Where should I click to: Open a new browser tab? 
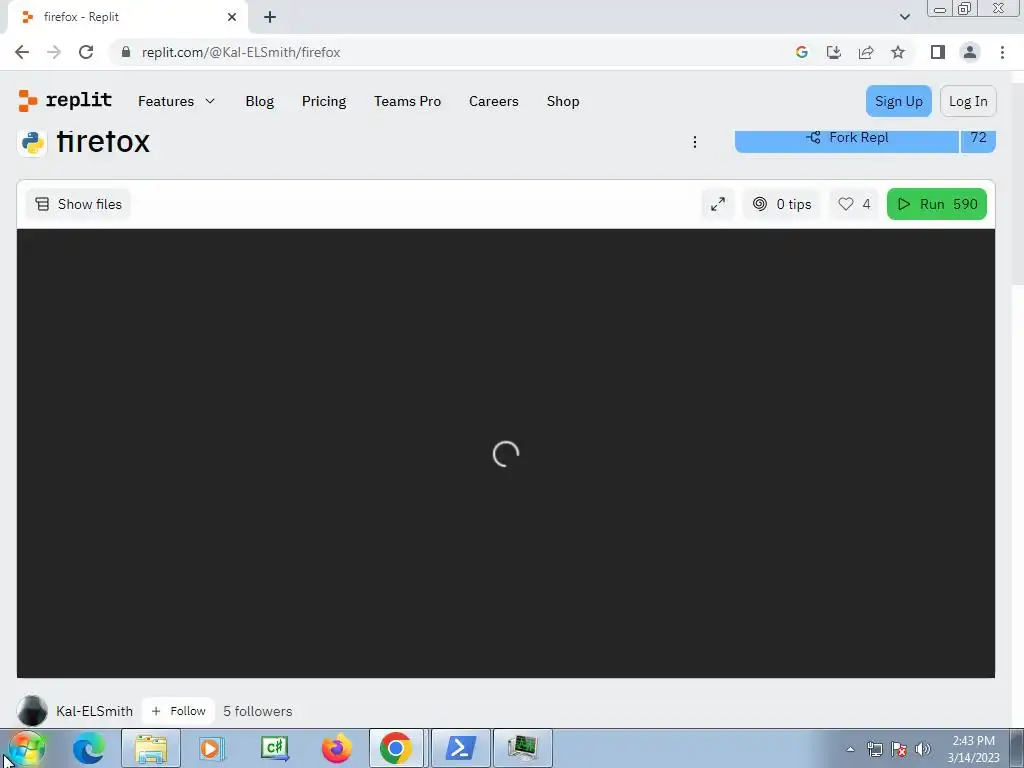click(x=270, y=17)
